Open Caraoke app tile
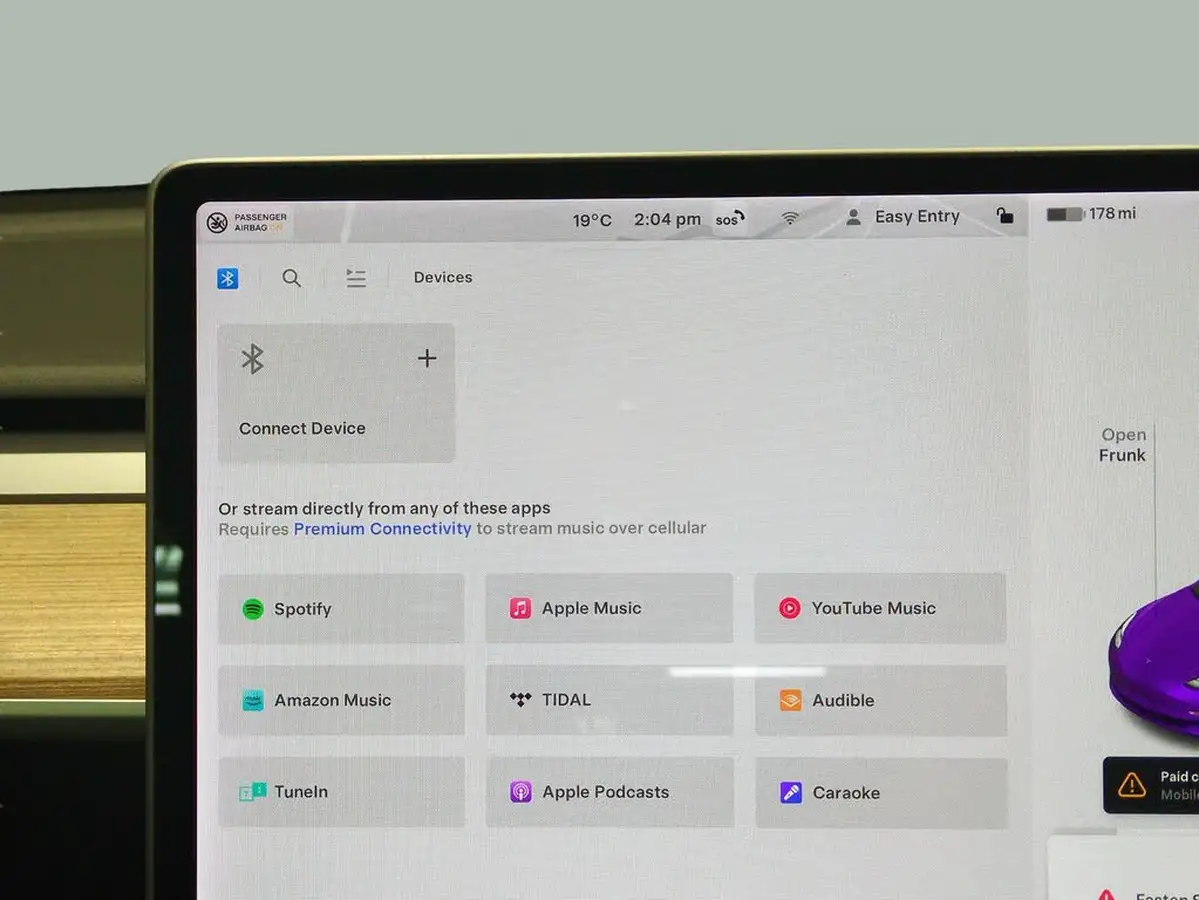Image resolution: width=1199 pixels, height=900 pixels. (x=882, y=793)
